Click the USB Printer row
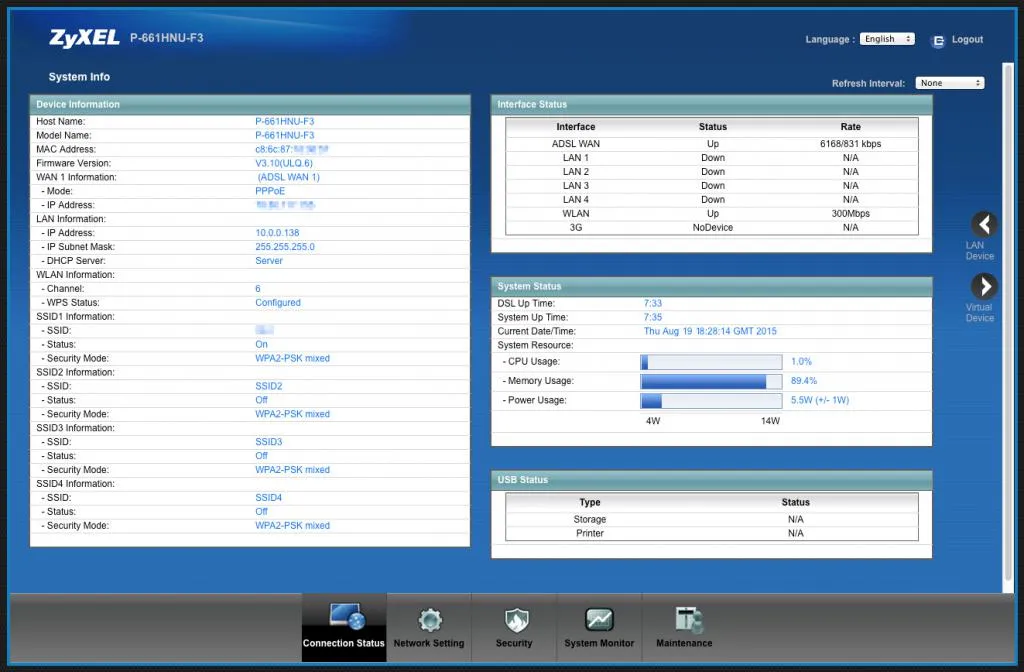Screen dimensions: 1024x672 coord(712,534)
